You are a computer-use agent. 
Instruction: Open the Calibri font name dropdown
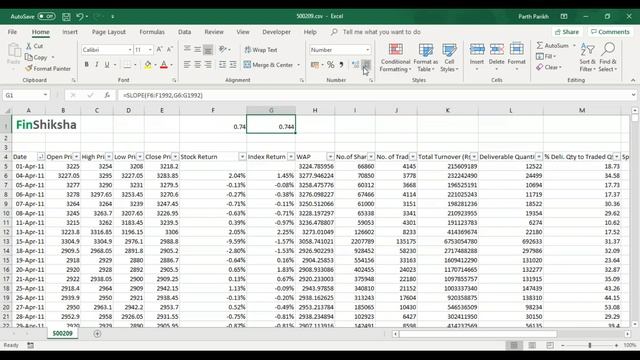(130, 50)
